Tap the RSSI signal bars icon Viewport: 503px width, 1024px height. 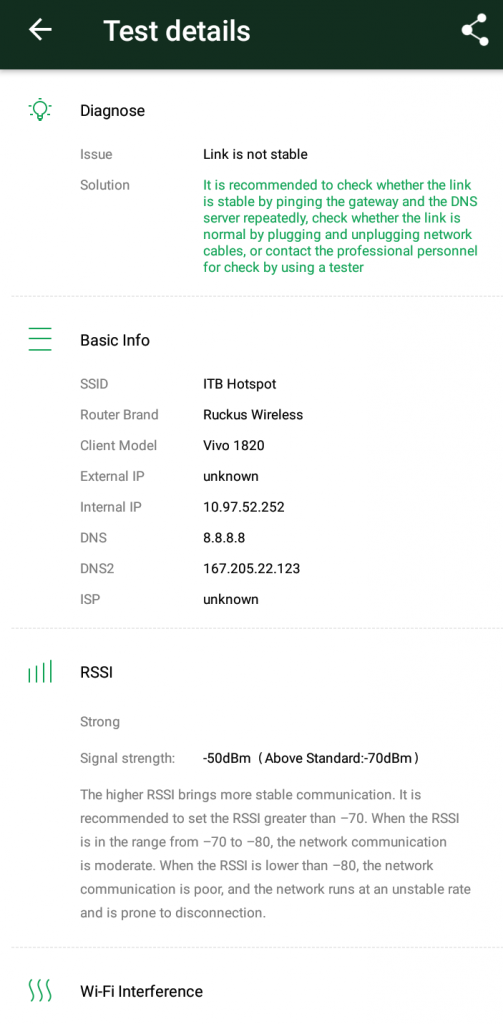pyautogui.click(x=40, y=672)
